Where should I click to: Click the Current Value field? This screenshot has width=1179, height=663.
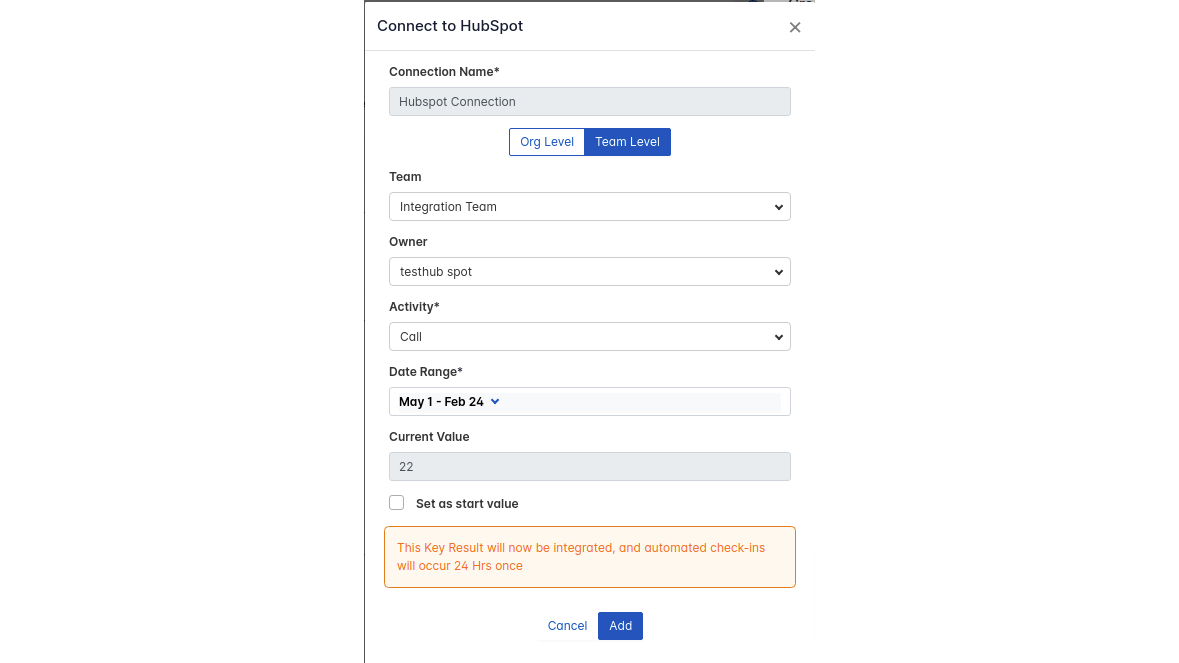coord(589,467)
